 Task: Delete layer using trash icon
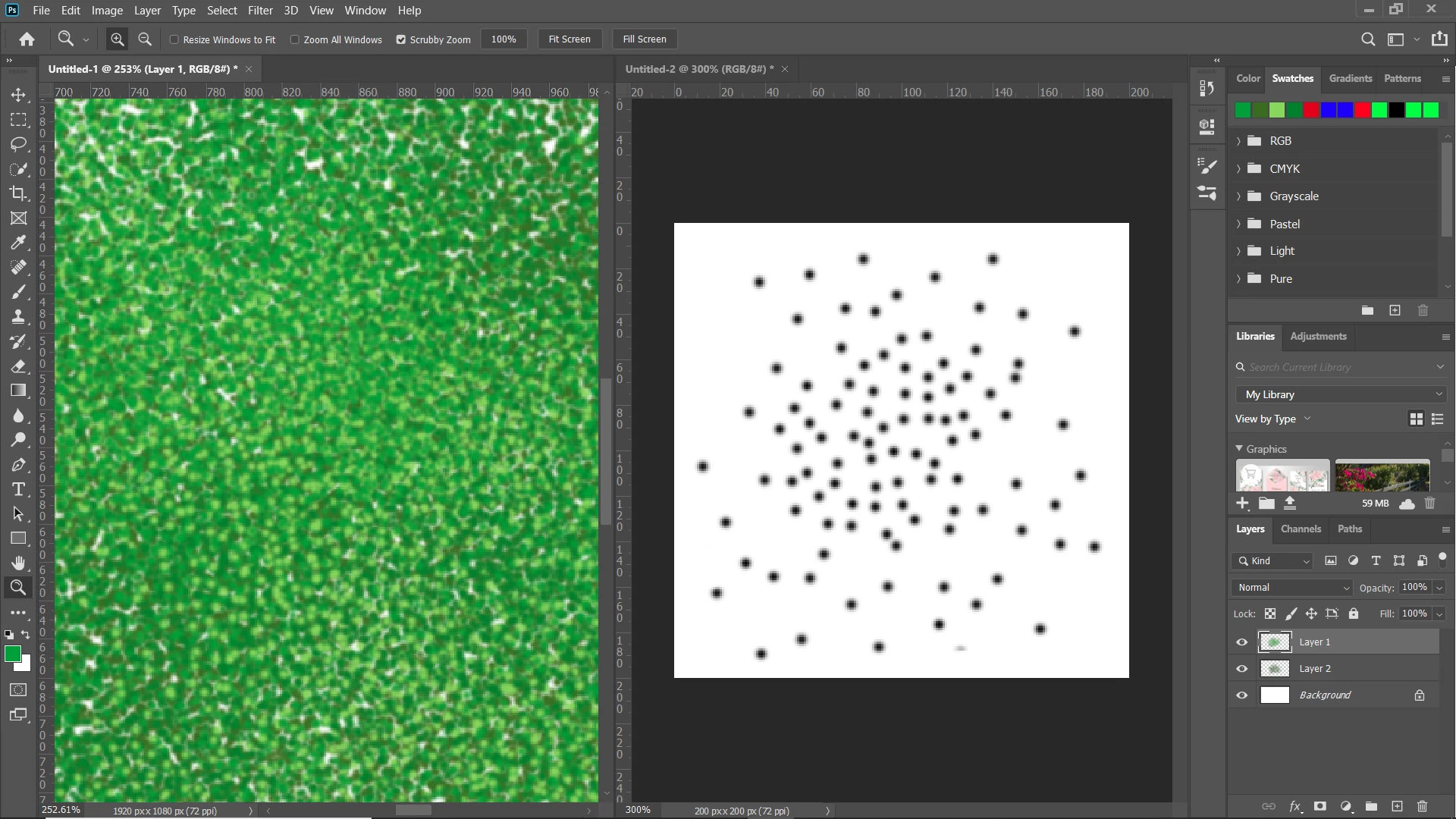1422,806
